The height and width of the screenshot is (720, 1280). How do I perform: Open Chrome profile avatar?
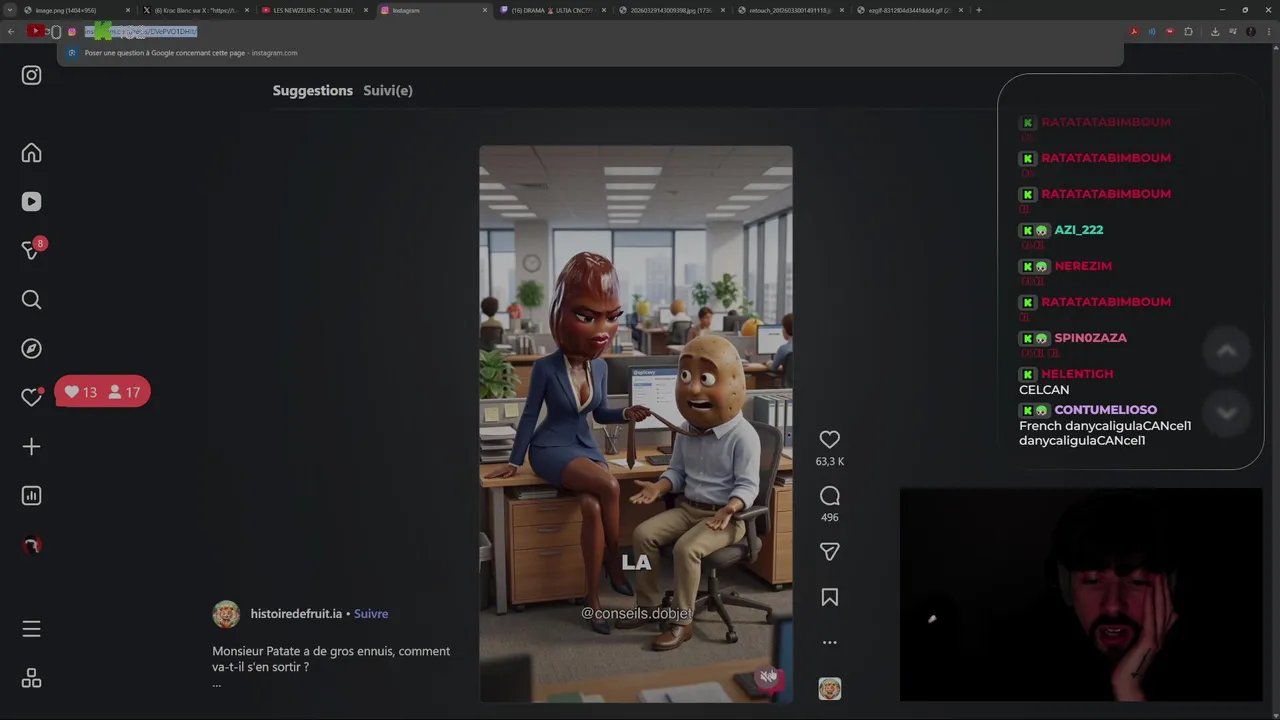(x=1250, y=32)
